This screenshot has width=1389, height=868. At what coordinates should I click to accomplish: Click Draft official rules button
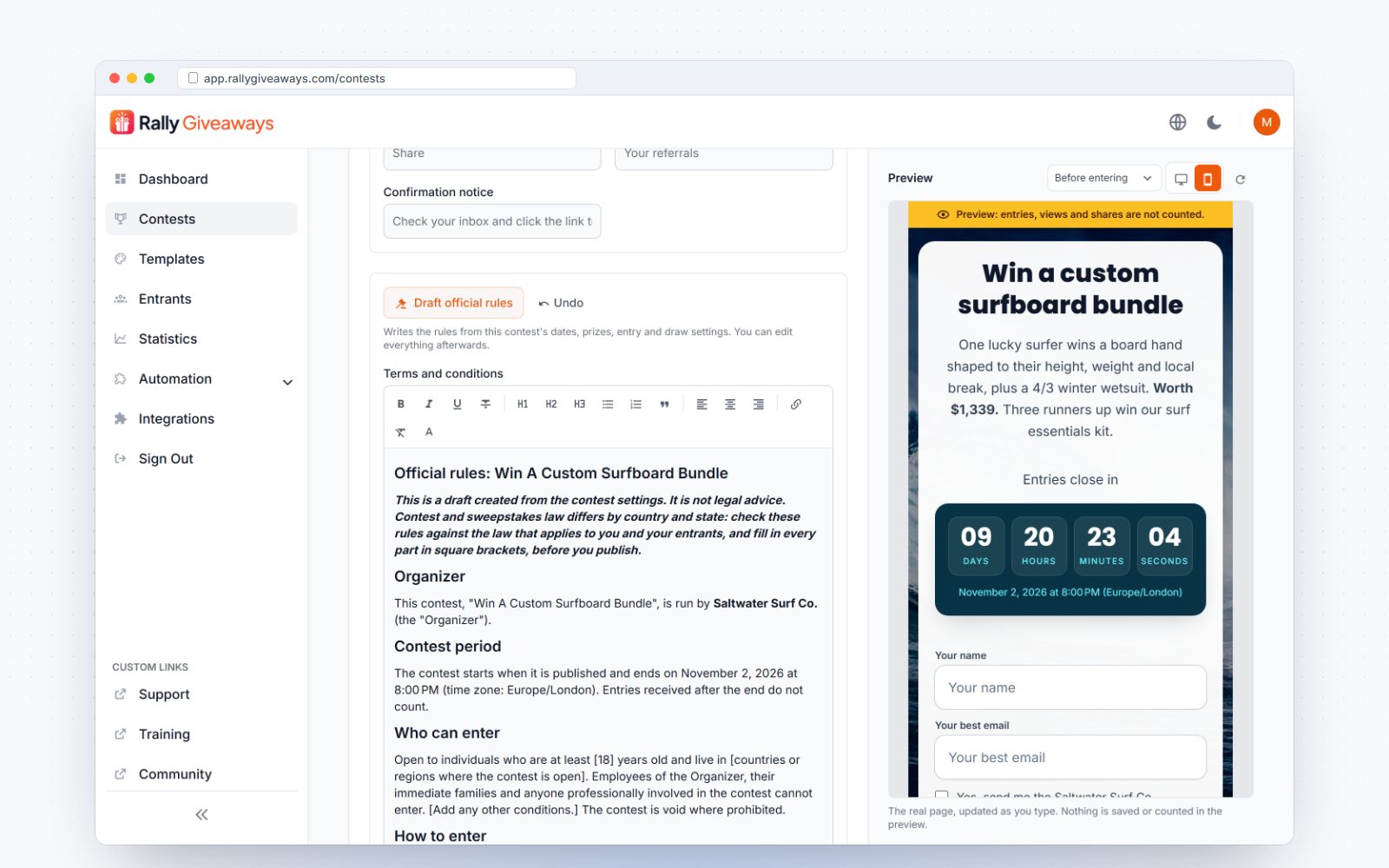tap(453, 303)
